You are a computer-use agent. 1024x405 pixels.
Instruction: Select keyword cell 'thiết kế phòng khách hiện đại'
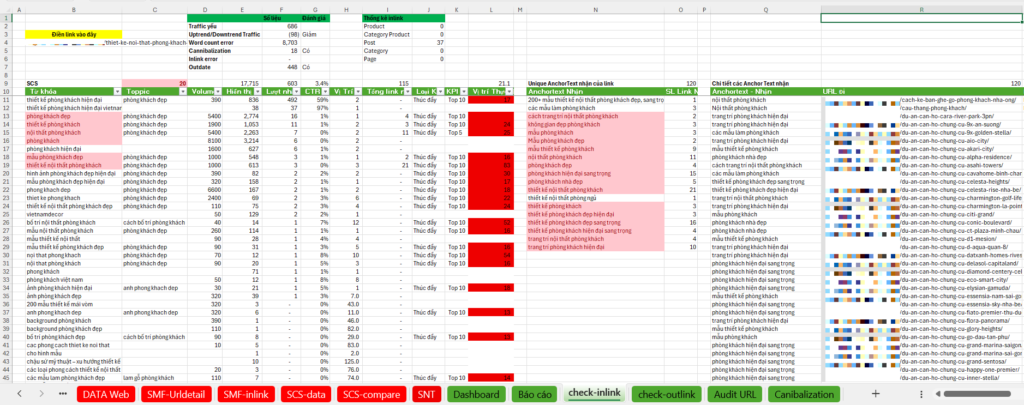click(73, 100)
